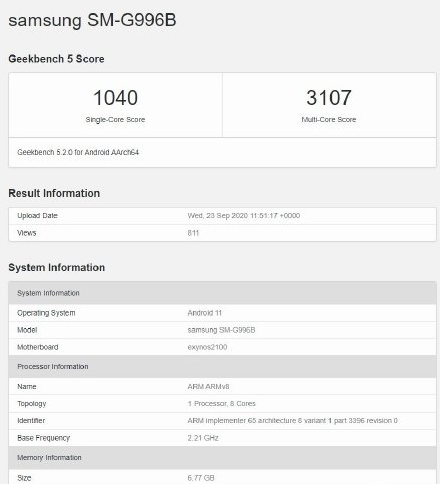Click the Result Information heading
The image size is (440, 484).
54,193
